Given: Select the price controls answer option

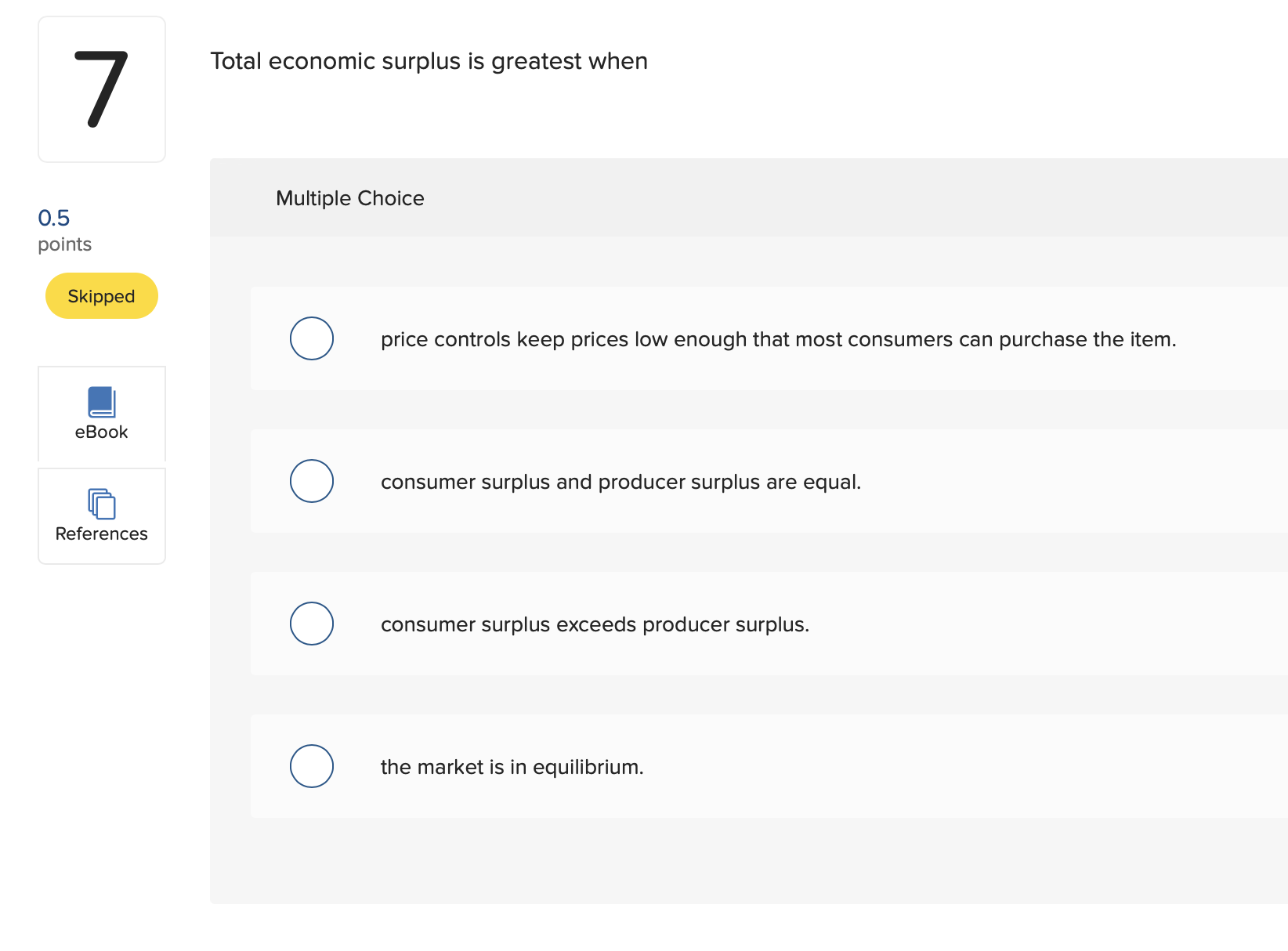Looking at the screenshot, I should (777, 339).
